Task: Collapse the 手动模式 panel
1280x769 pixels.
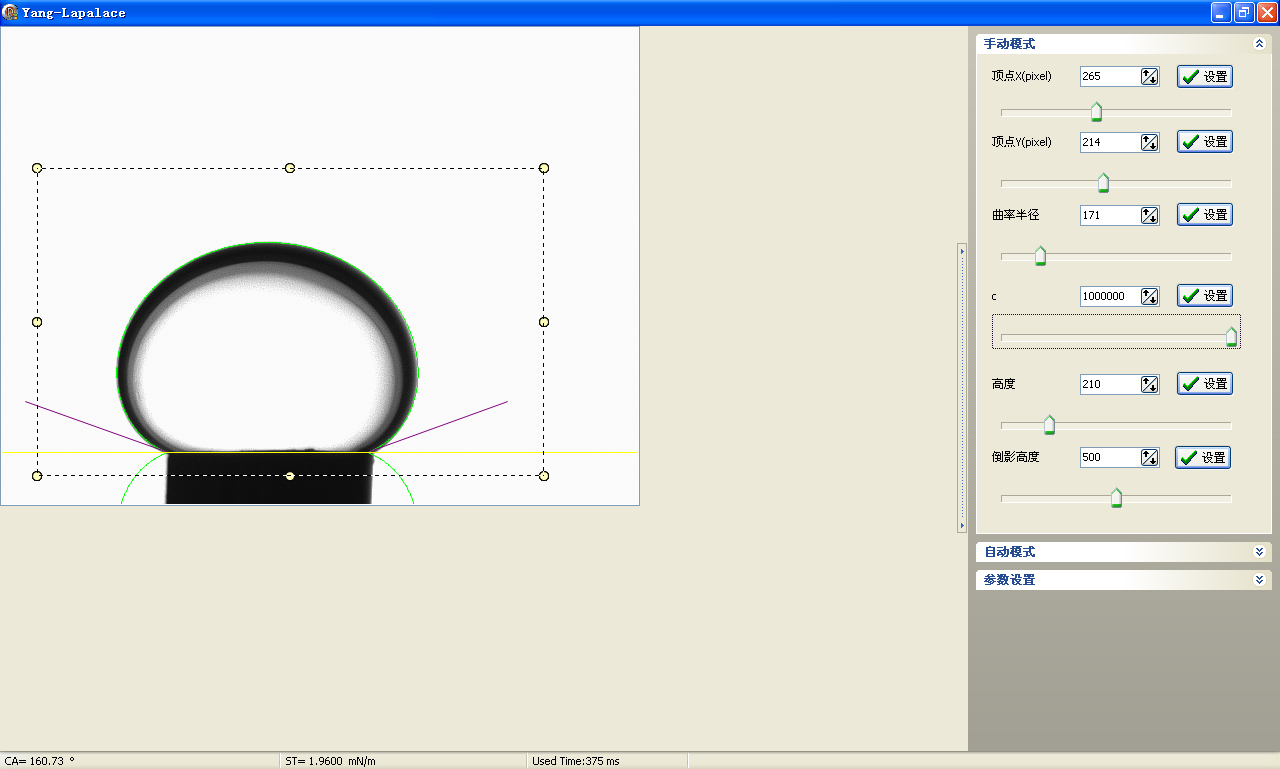Action: coord(1258,44)
